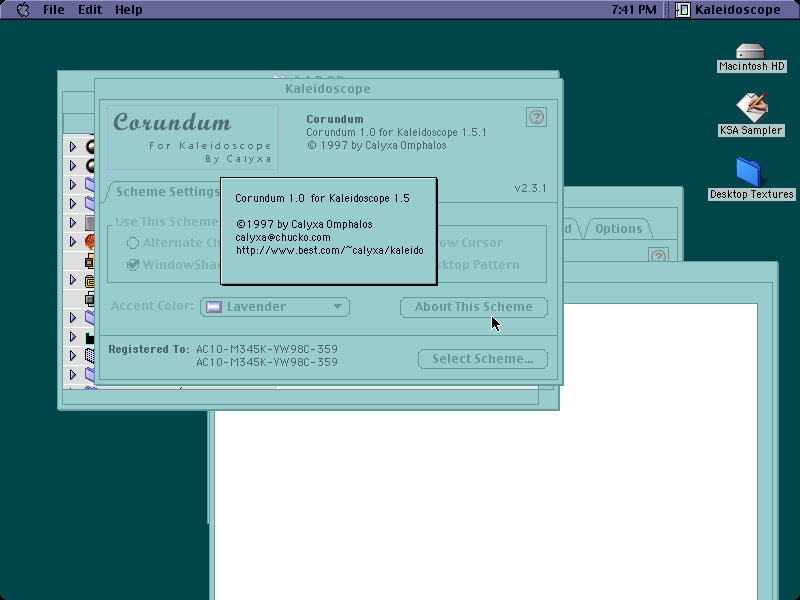Toggle the WindowShade checkbox

(133, 265)
